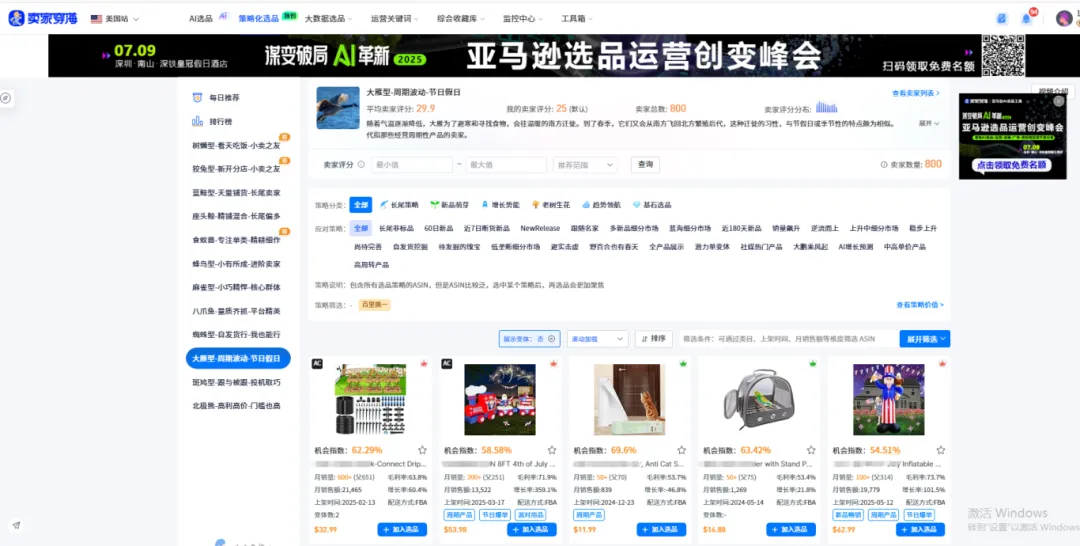Image resolution: width=1080 pixels, height=546 pixels.
Task: Close the floating summit ad popup
Action: click(x=1059, y=101)
